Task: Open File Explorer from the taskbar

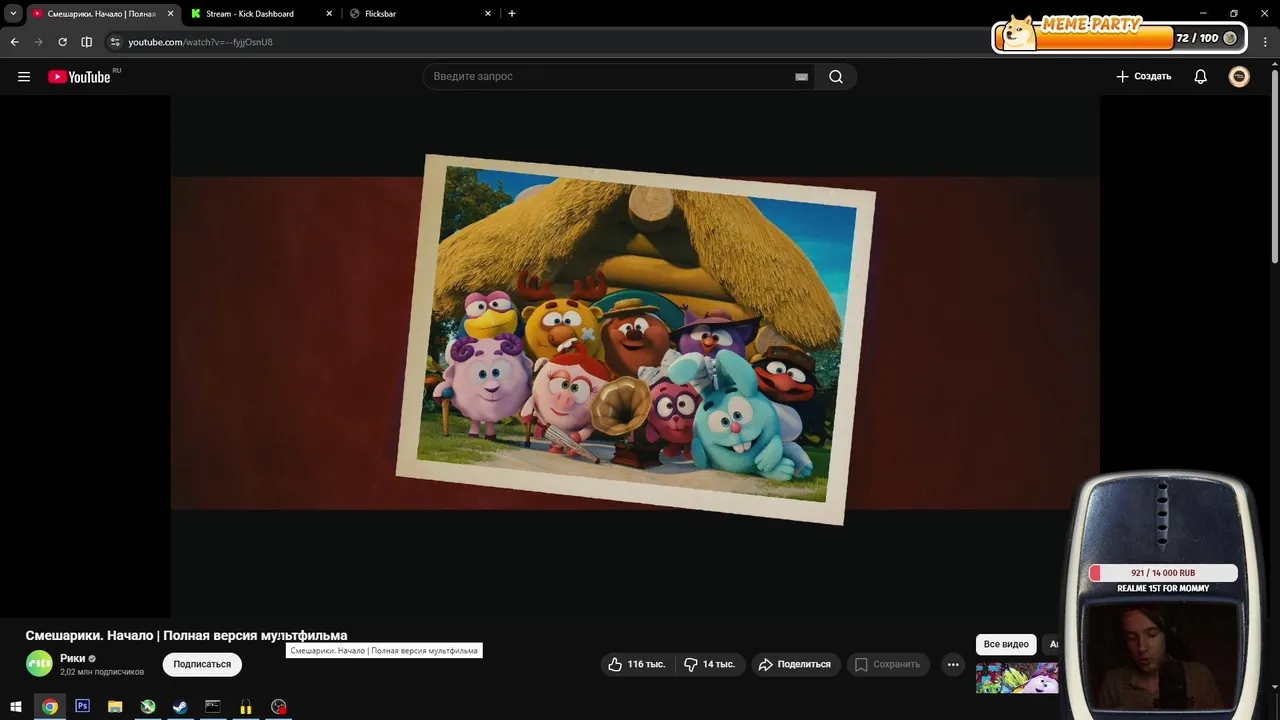Action: [115, 706]
